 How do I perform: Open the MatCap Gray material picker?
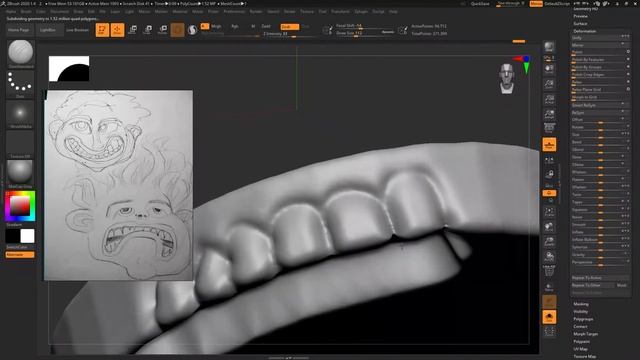[x=20, y=174]
